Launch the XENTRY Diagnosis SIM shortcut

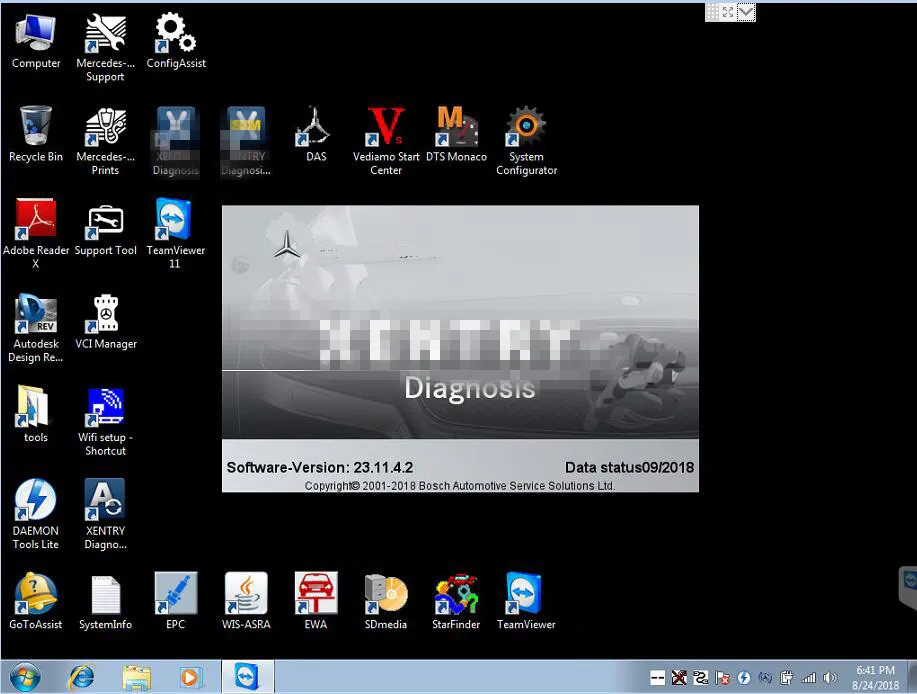[x=246, y=140]
